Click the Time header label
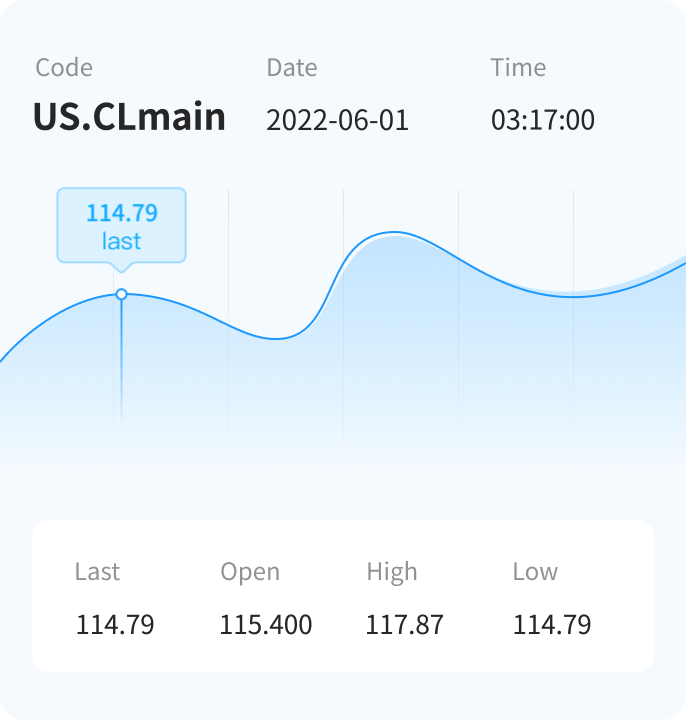Viewport: 686px width, 720px height. [518, 68]
